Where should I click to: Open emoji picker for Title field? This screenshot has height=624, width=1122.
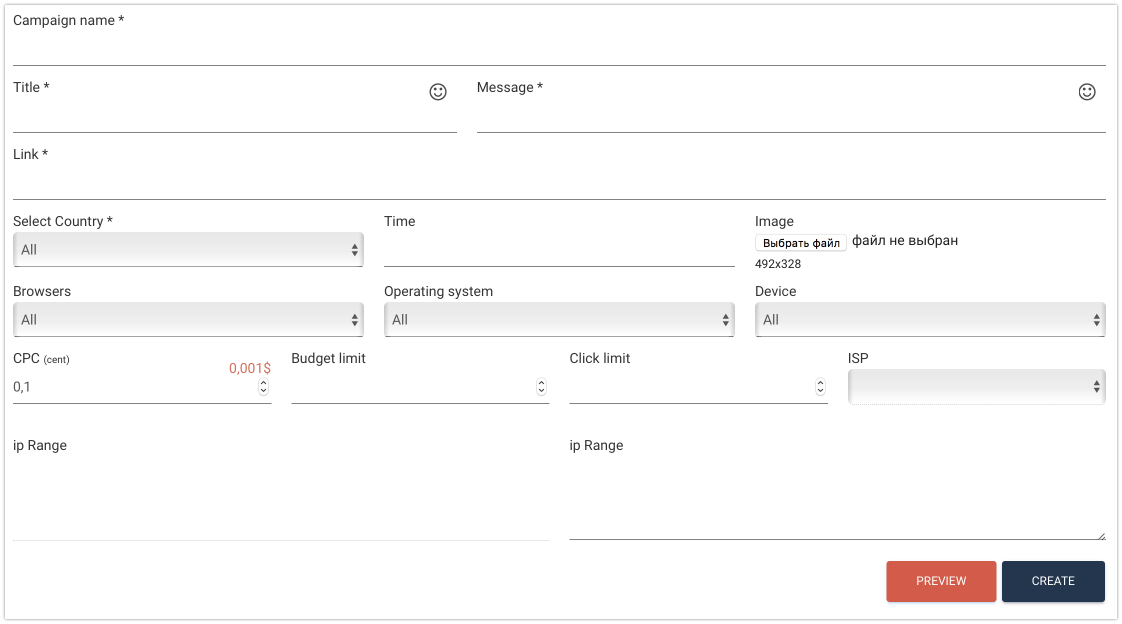click(438, 92)
